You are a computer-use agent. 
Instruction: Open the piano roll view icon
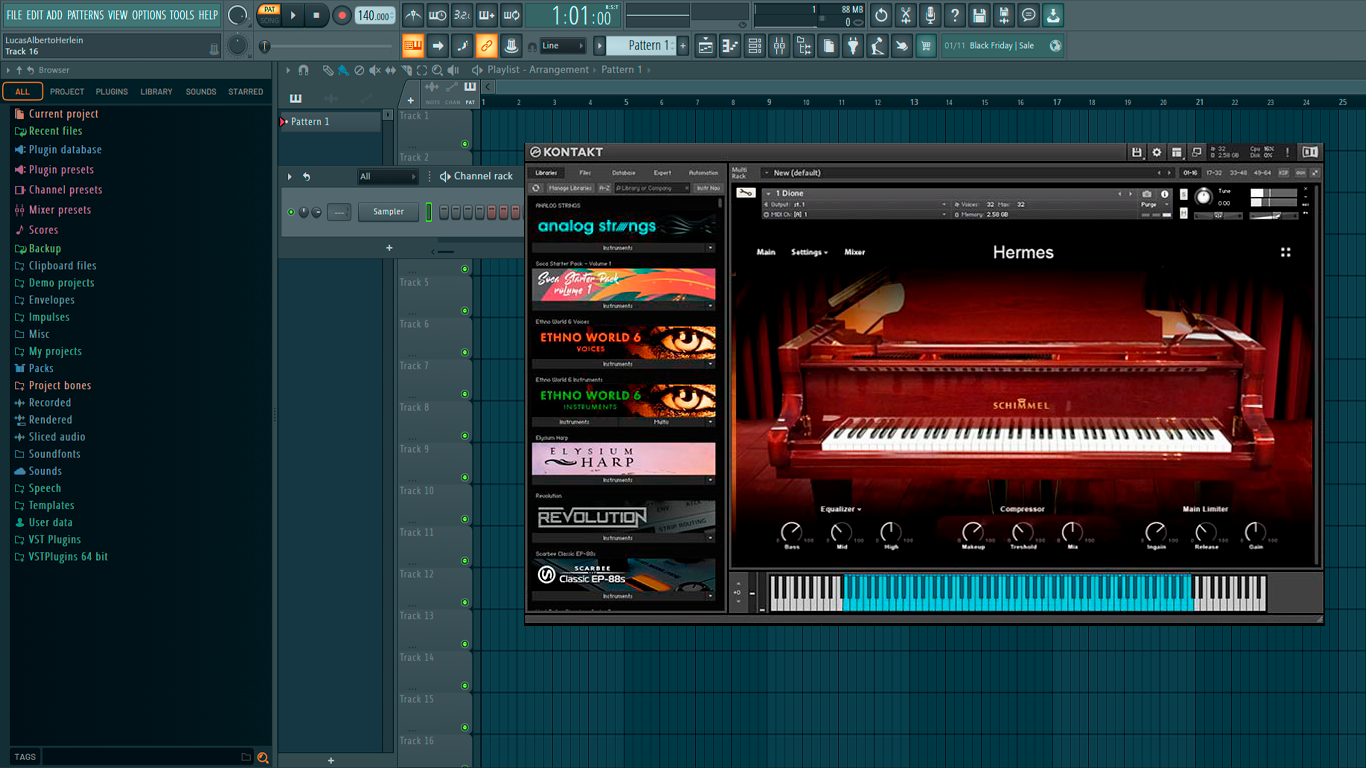[x=730, y=46]
